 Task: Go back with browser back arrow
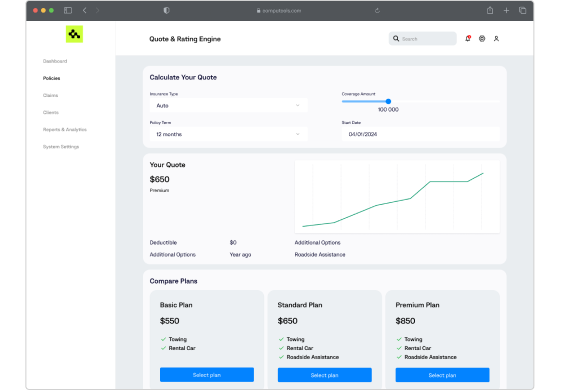point(85,10)
